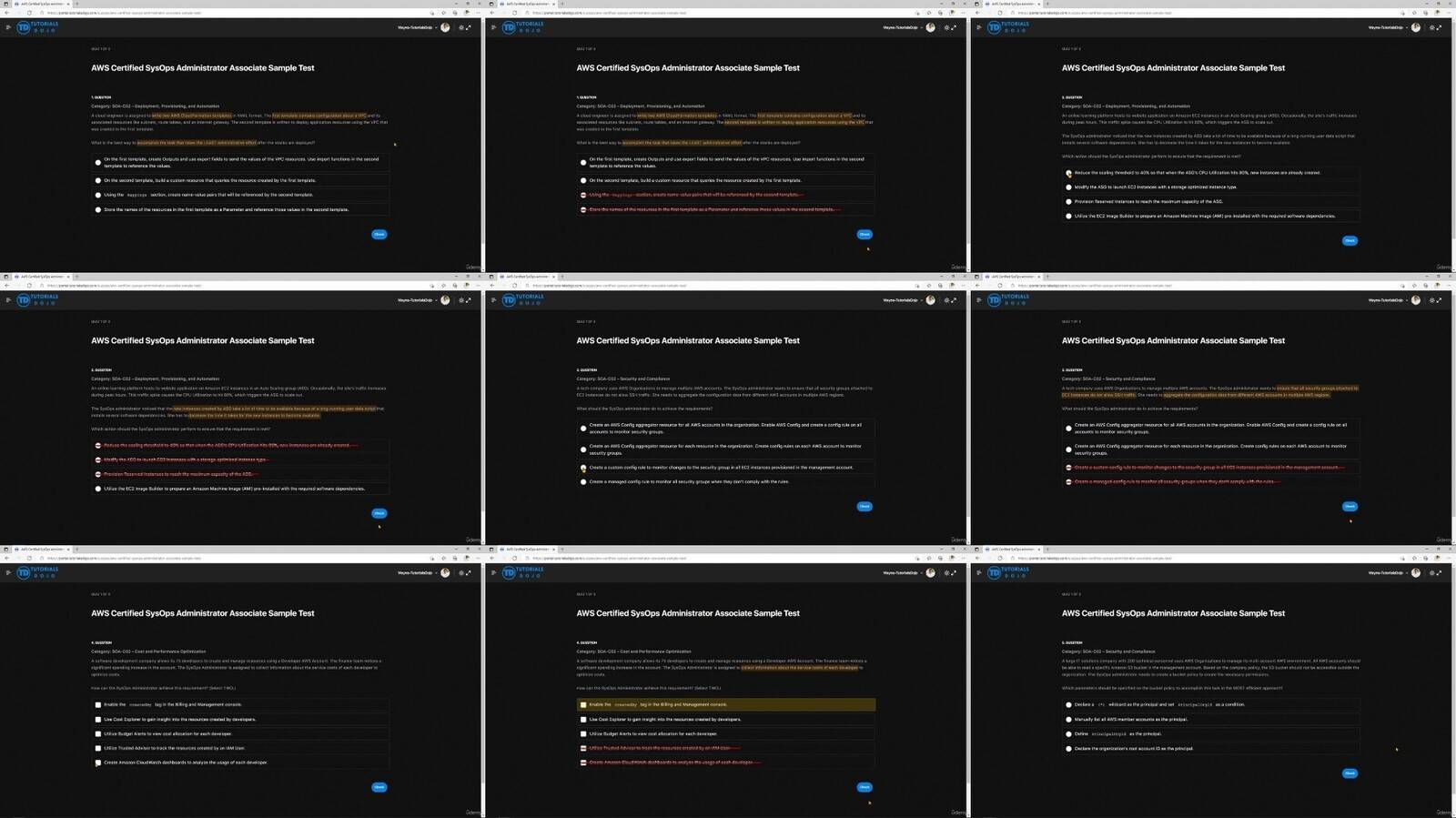Open Wayne-TutorialsDojo dropdown in unanswered question 2 frame
Viewport: 1456px width, 818px height.
1387,27
